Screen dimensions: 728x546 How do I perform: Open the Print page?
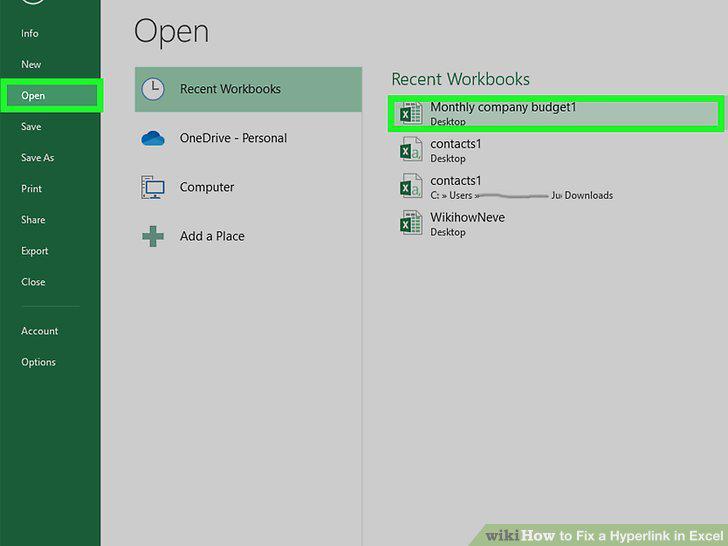pos(32,189)
